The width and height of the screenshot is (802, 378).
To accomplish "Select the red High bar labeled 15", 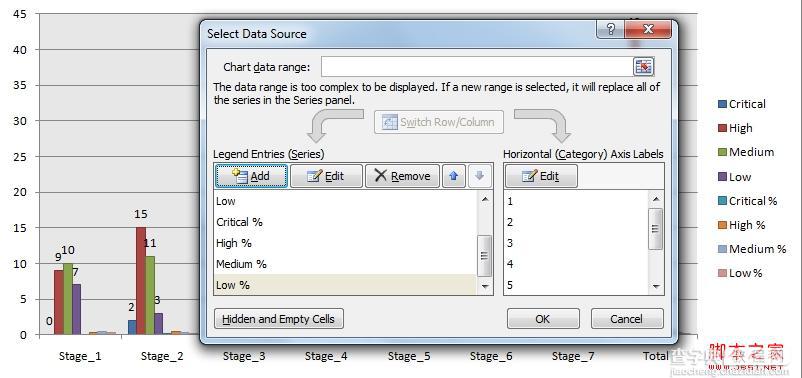I will pyautogui.click(x=141, y=281).
